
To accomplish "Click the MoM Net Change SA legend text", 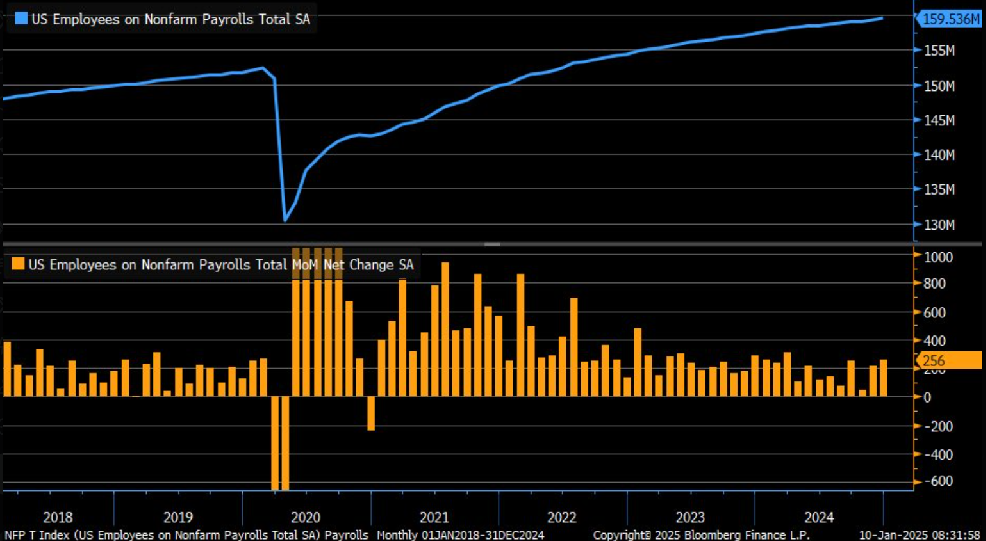I will 353,265.
